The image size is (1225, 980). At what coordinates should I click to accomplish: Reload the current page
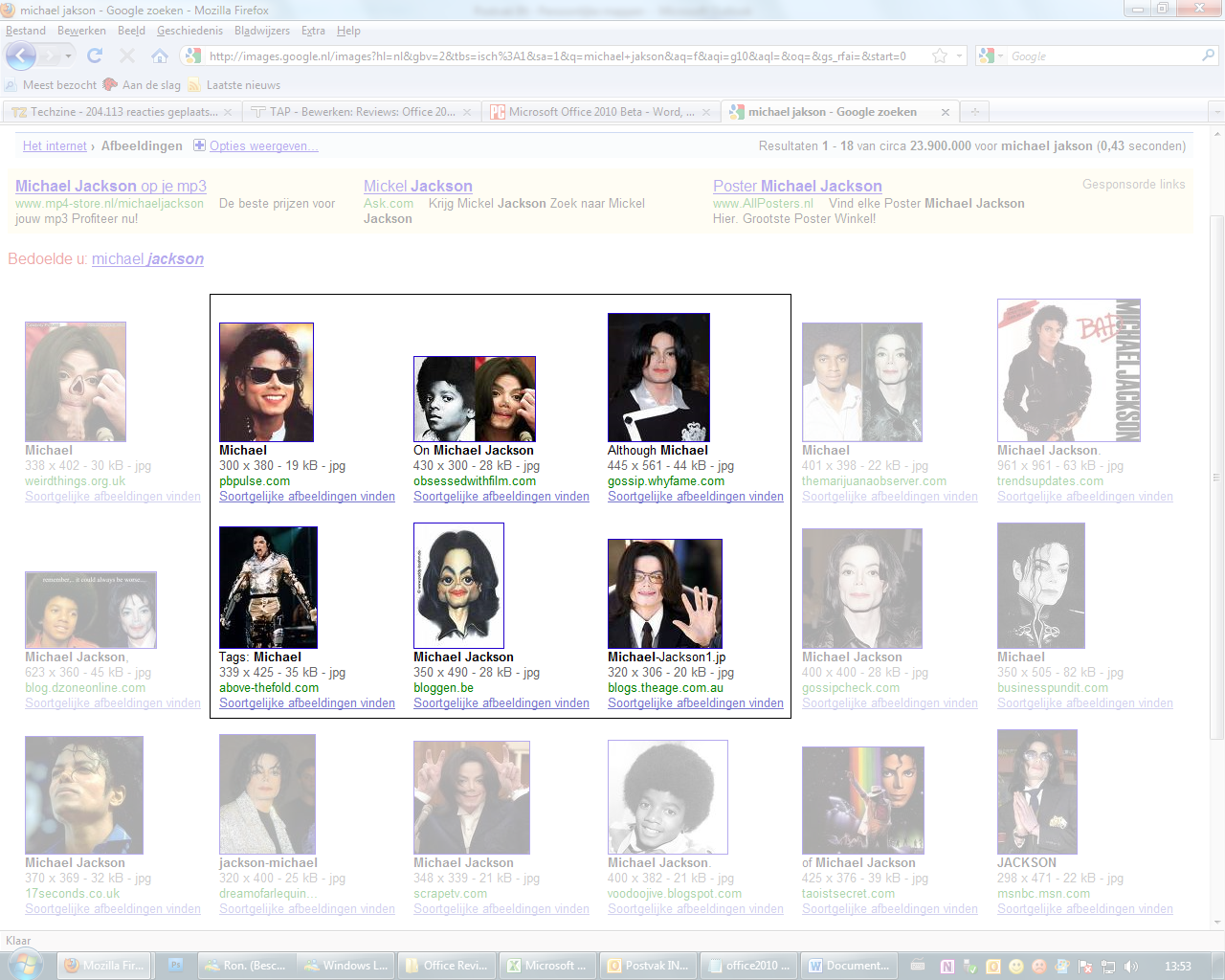click(95, 56)
